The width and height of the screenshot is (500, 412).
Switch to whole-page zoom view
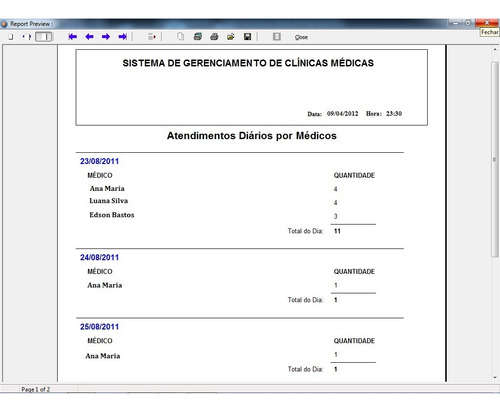tap(11, 37)
